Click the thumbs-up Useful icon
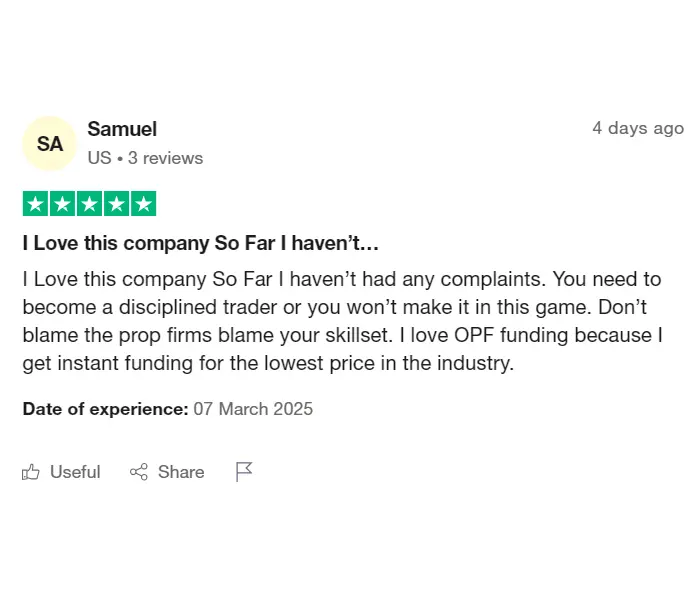This screenshot has width=700, height=600. tap(31, 472)
